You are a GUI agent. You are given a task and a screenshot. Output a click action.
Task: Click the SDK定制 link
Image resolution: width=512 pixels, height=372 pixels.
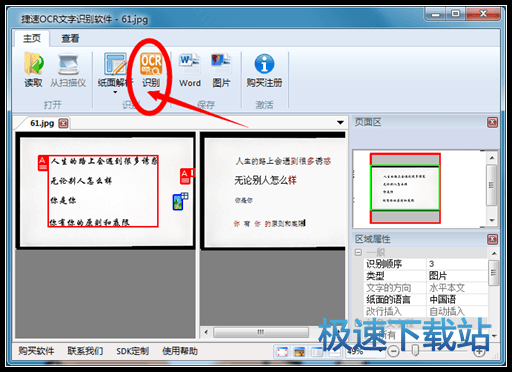pyautogui.click(x=132, y=351)
